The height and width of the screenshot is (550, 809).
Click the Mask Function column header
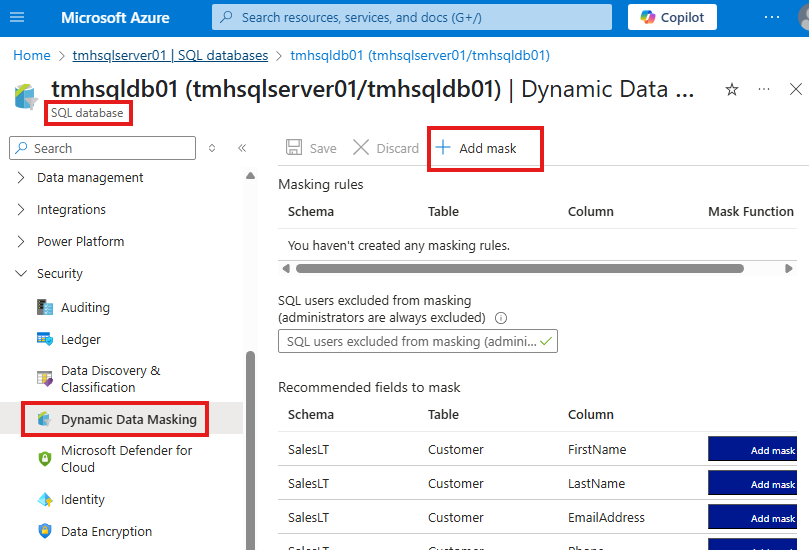pyautogui.click(x=751, y=212)
